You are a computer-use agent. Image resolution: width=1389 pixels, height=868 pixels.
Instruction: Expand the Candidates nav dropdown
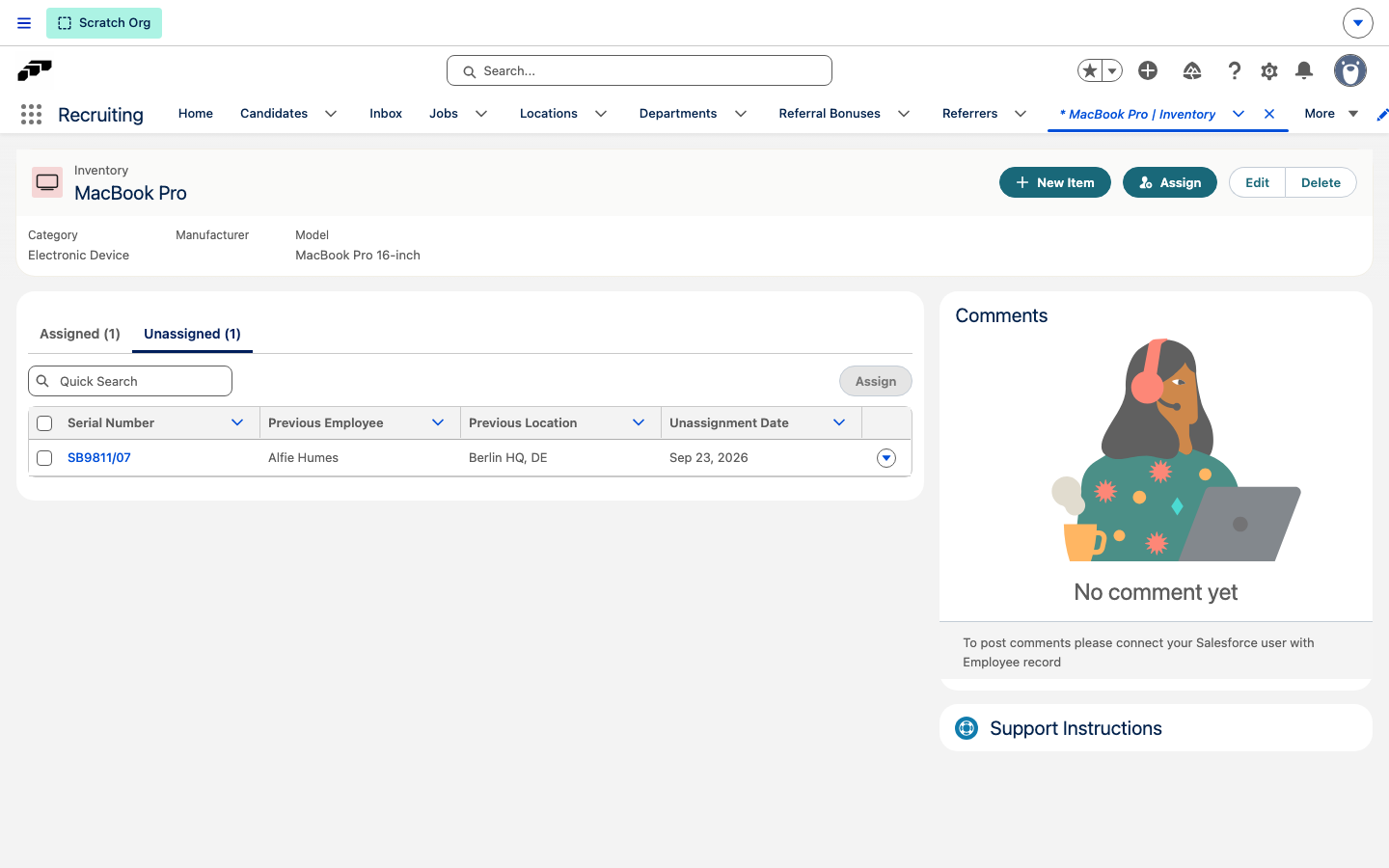[x=331, y=114]
